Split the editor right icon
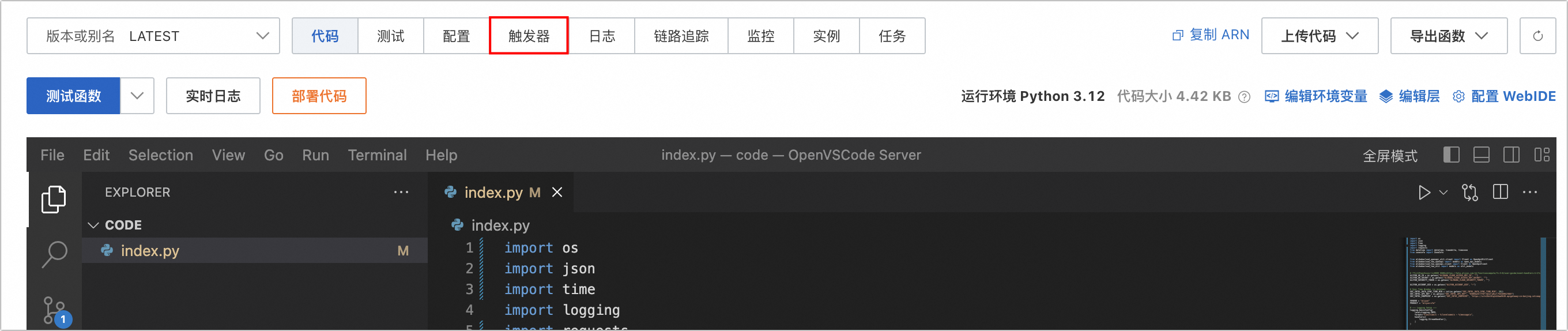Screen dimensions: 1568x331 [x=1501, y=192]
